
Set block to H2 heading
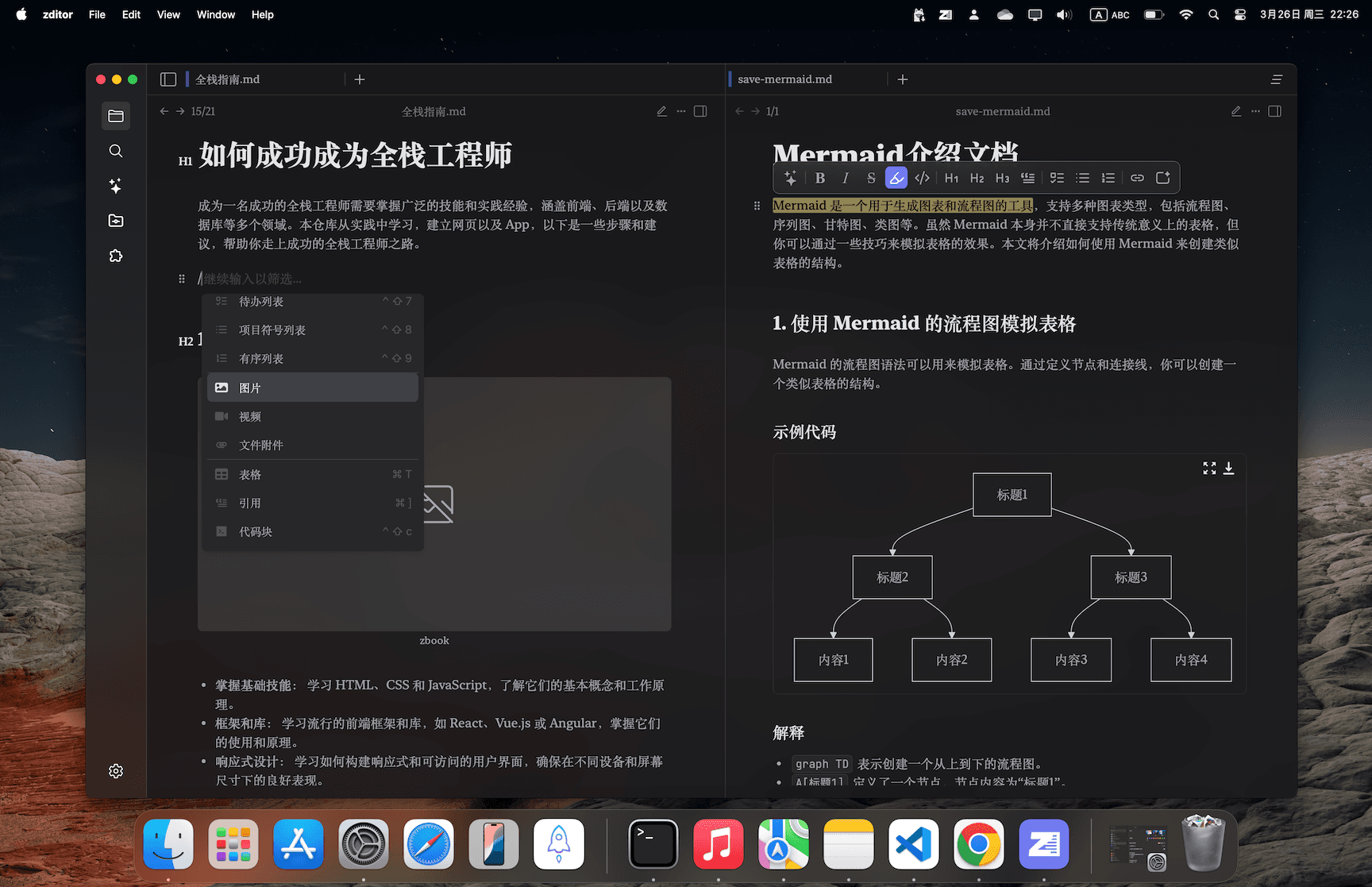(977, 178)
